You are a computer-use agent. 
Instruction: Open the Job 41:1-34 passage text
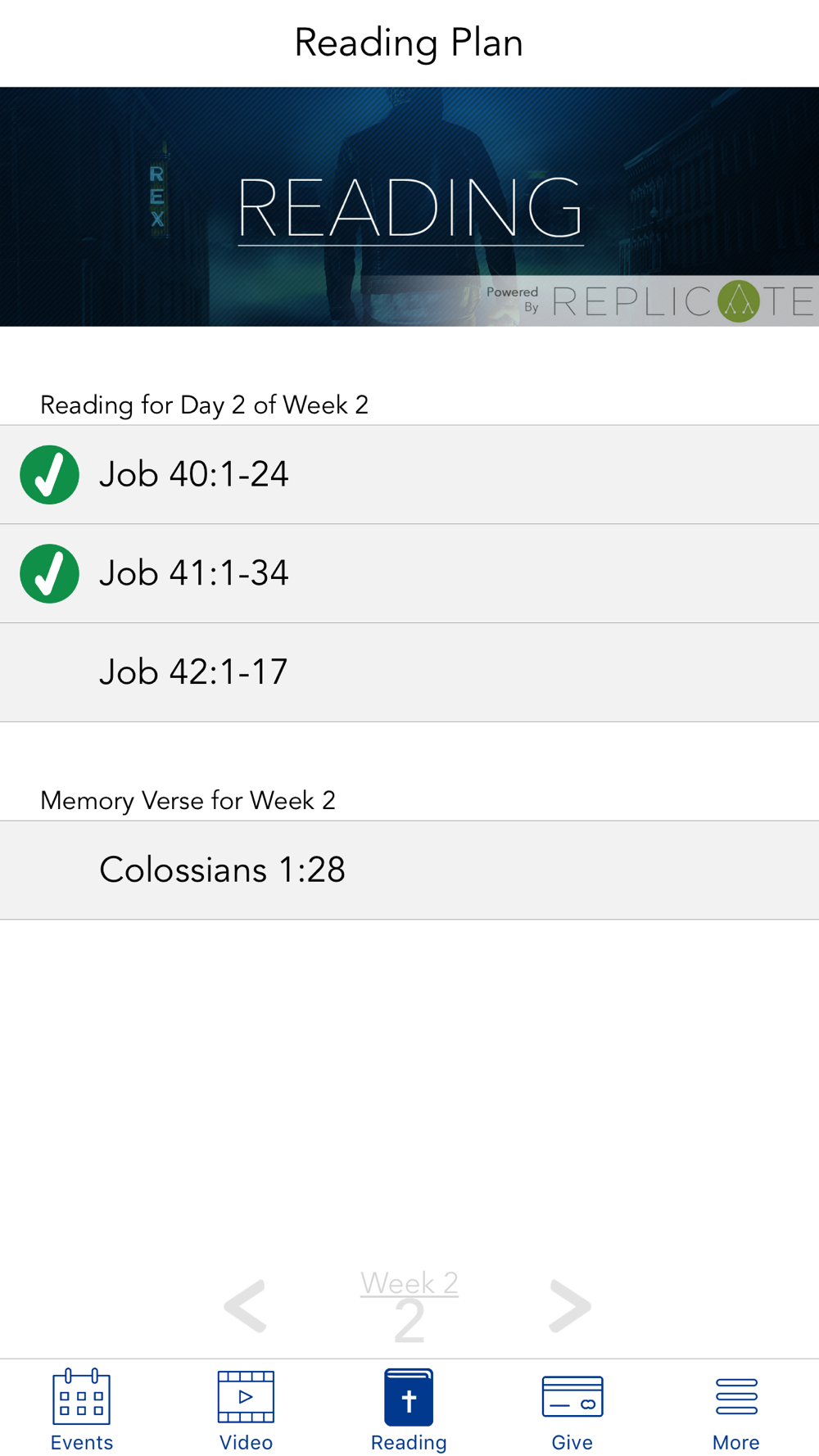click(x=194, y=573)
